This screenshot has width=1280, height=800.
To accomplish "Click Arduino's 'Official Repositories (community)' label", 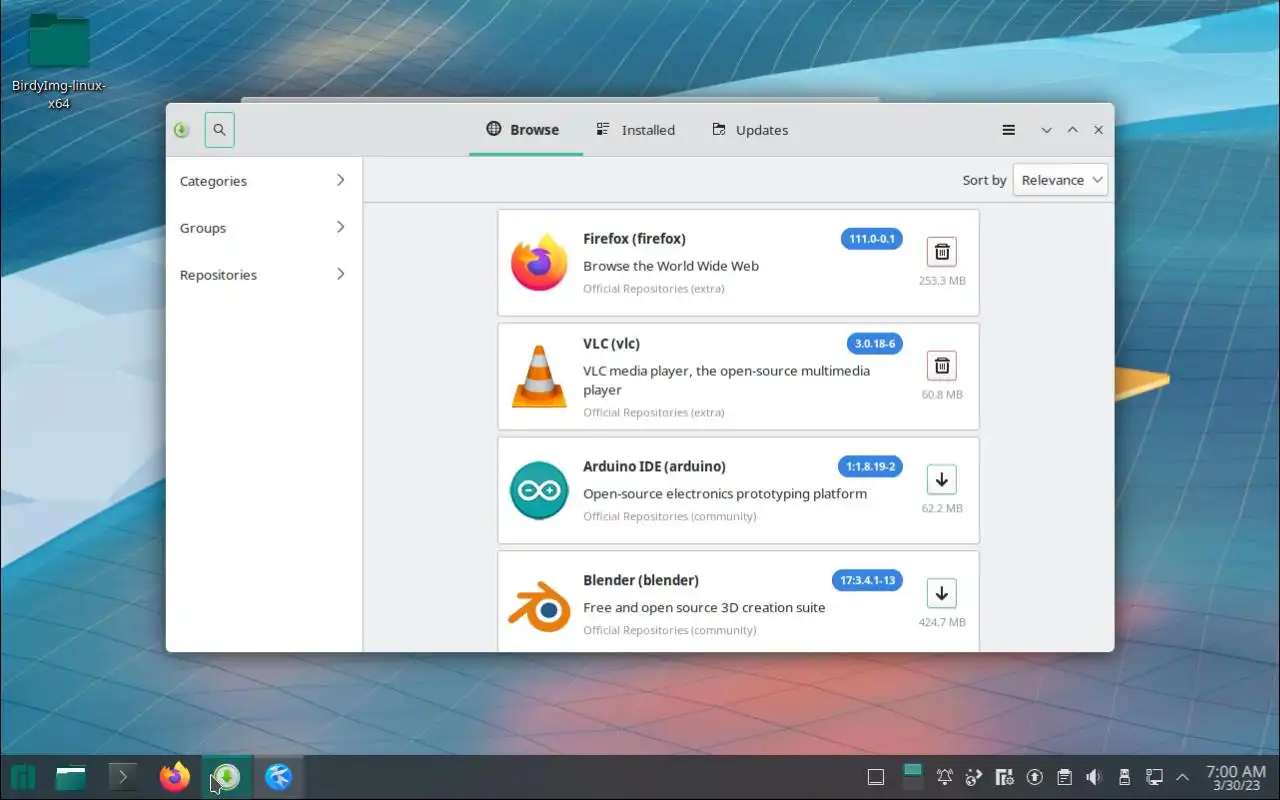I will 670,517.
